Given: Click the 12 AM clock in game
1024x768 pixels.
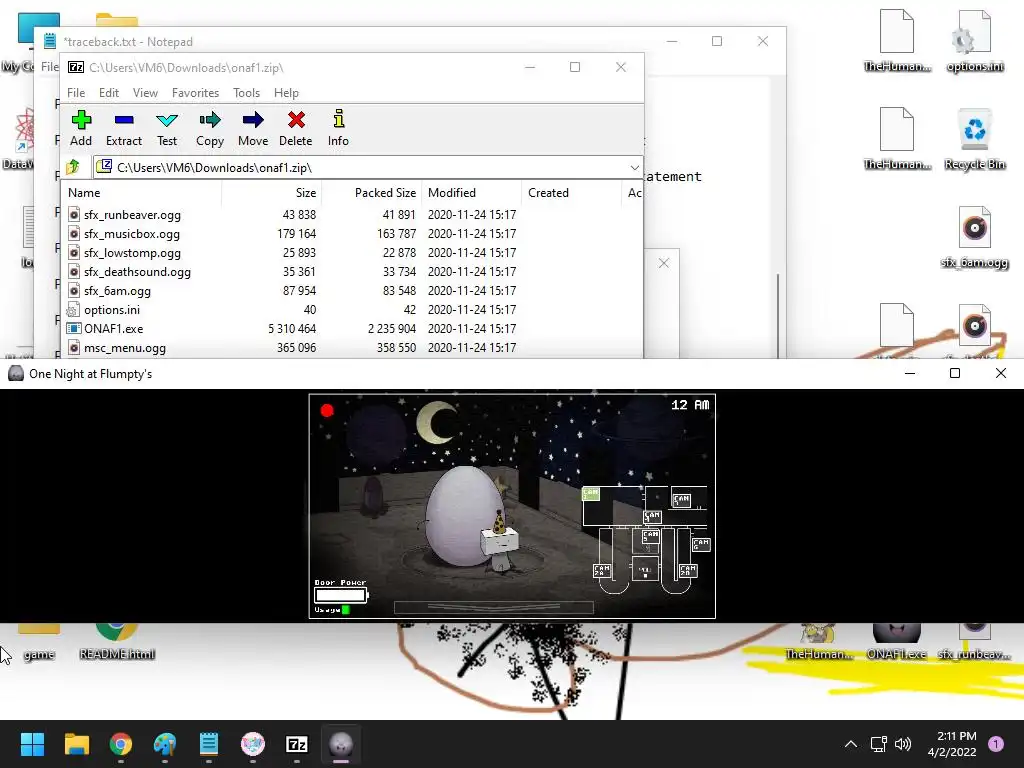Looking at the screenshot, I should tap(690, 405).
